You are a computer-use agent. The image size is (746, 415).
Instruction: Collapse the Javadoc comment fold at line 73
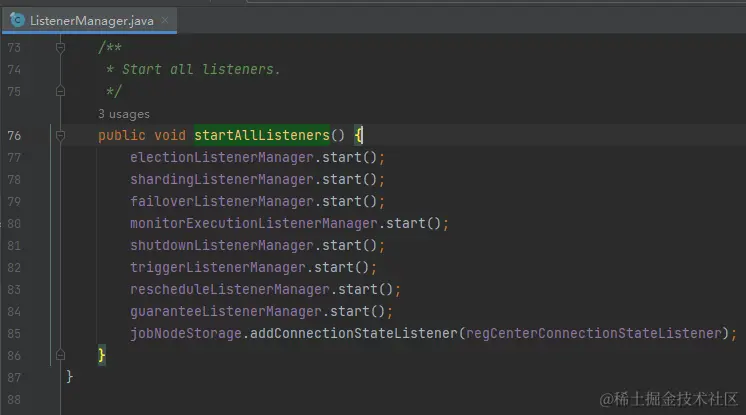point(60,47)
